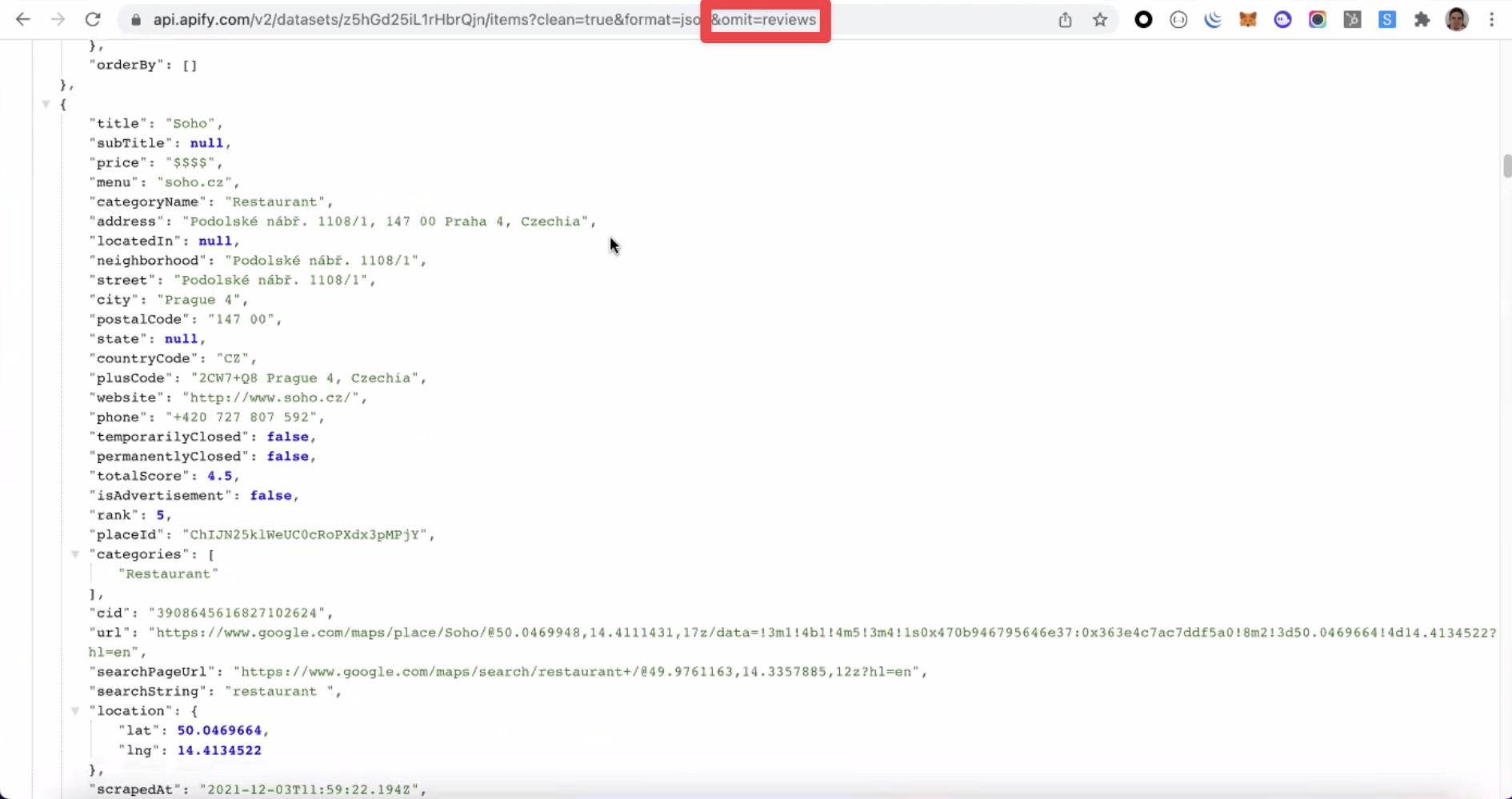1512x799 pixels.
Task: Open the purple ghost extension icon
Action: (x=1282, y=19)
